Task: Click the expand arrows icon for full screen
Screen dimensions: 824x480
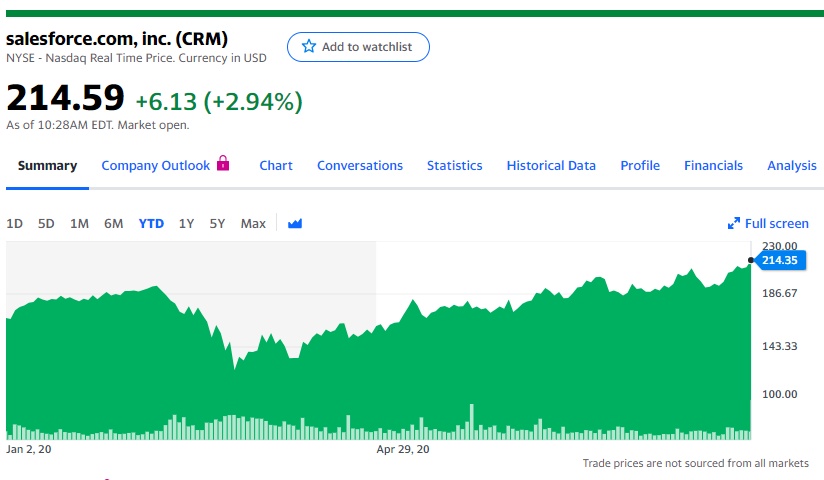Action: 734,223
